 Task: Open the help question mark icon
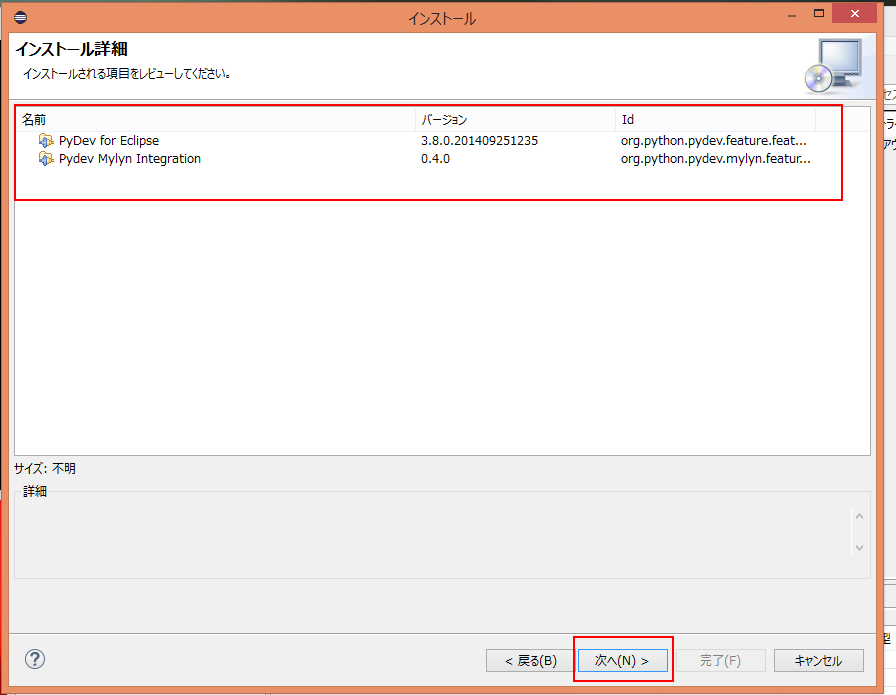(x=35, y=660)
